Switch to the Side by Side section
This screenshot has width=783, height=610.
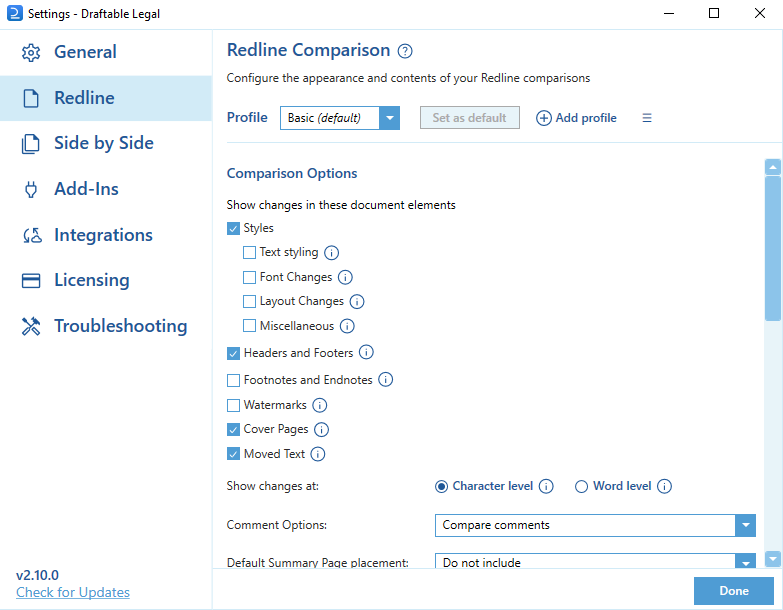coord(106,143)
